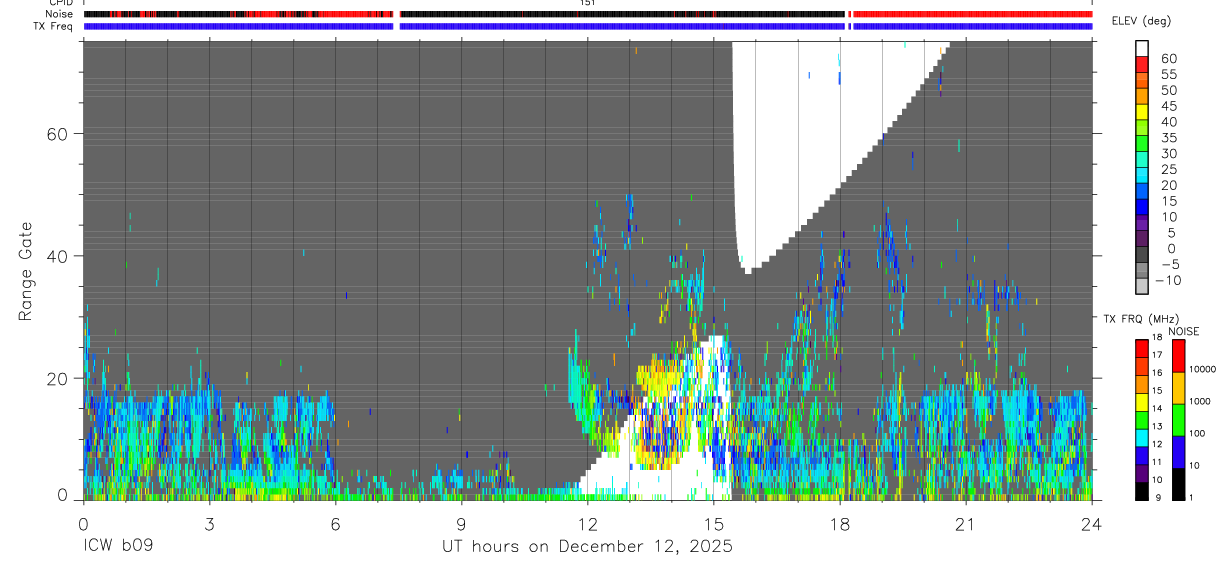The image size is (1228, 567).
Task: Click the red-and-black Noise status bar
Action: pyautogui.click(x=588, y=14)
